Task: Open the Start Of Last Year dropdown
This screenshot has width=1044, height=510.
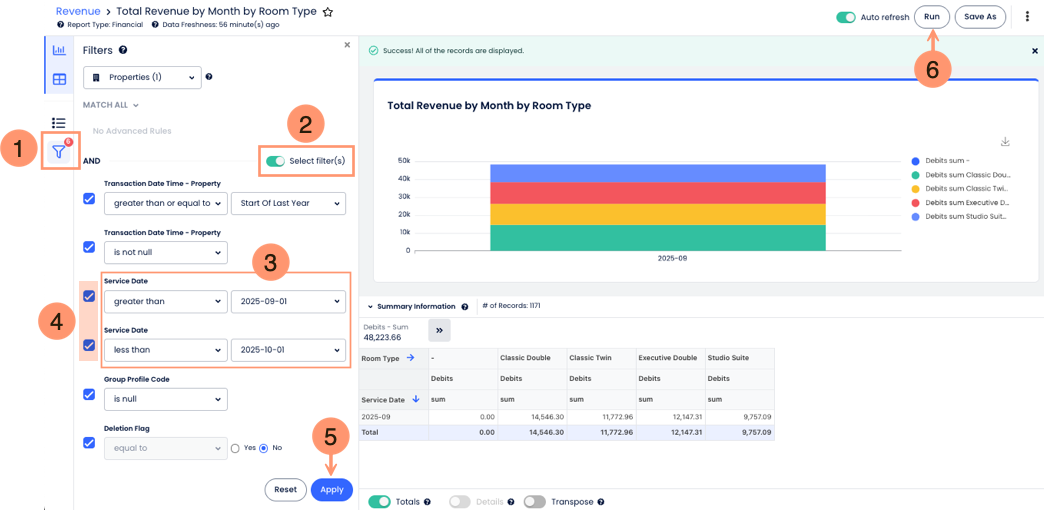Action: 288,204
